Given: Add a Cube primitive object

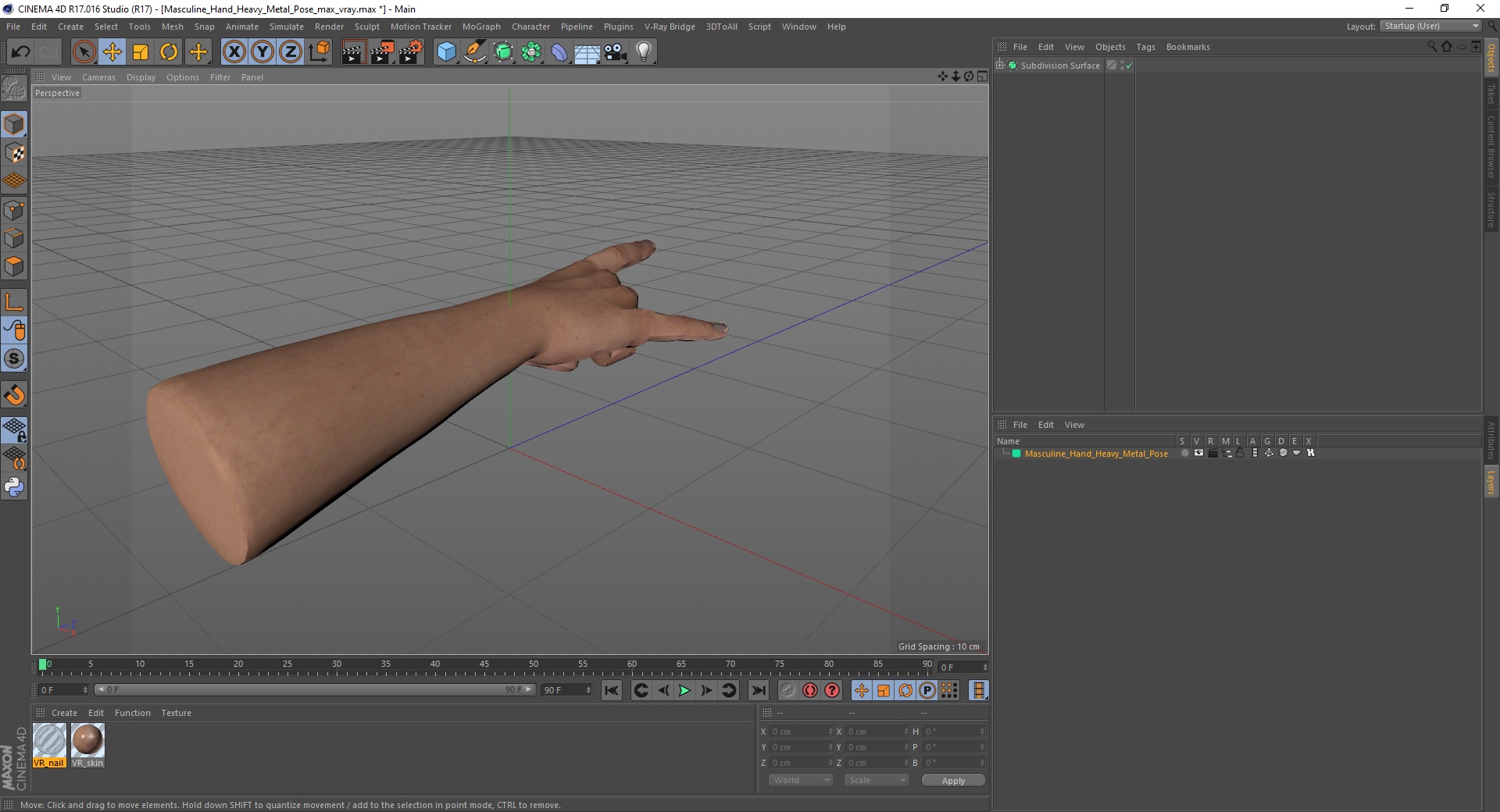Looking at the screenshot, I should 446,52.
